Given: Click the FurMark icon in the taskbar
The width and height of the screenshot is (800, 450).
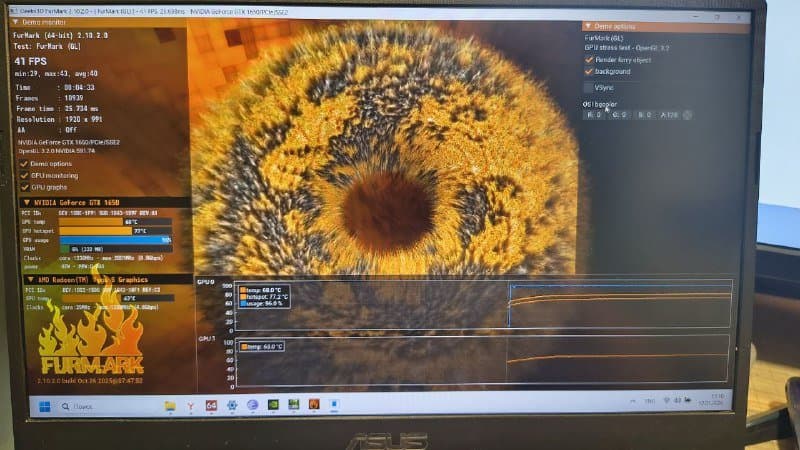Looking at the screenshot, I should (x=314, y=405).
